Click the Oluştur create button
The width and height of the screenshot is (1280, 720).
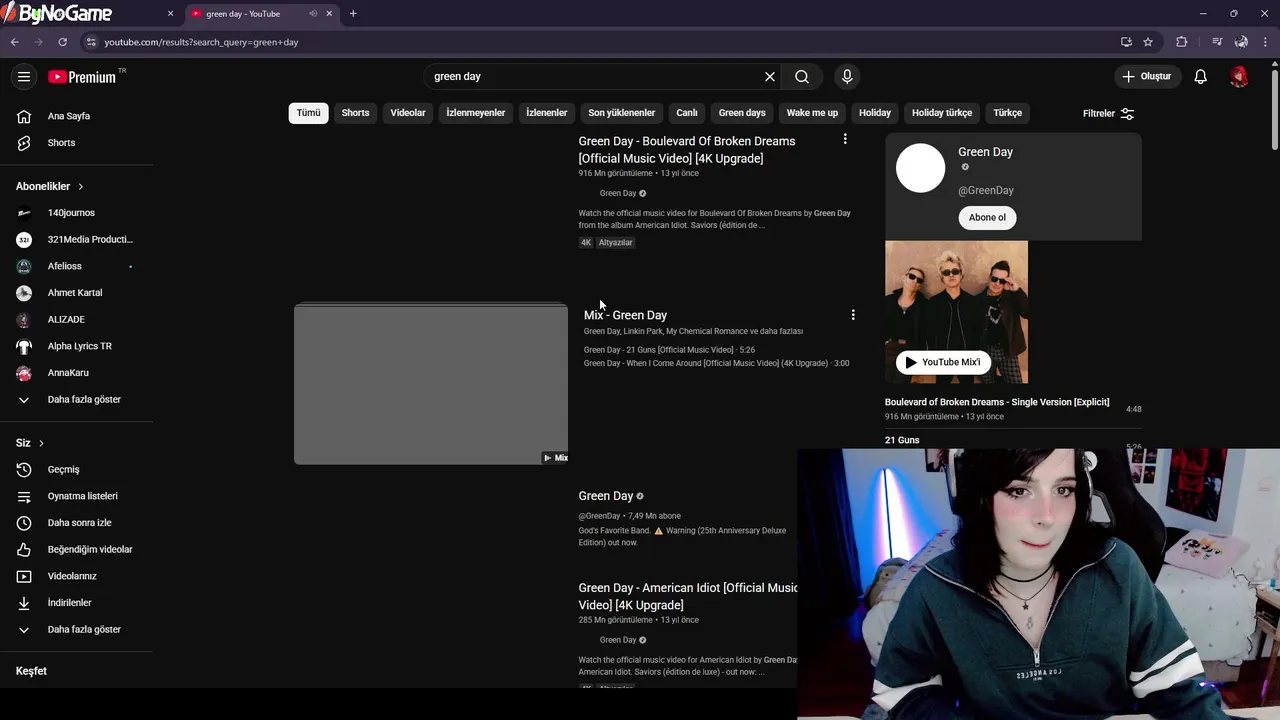pos(1148,77)
